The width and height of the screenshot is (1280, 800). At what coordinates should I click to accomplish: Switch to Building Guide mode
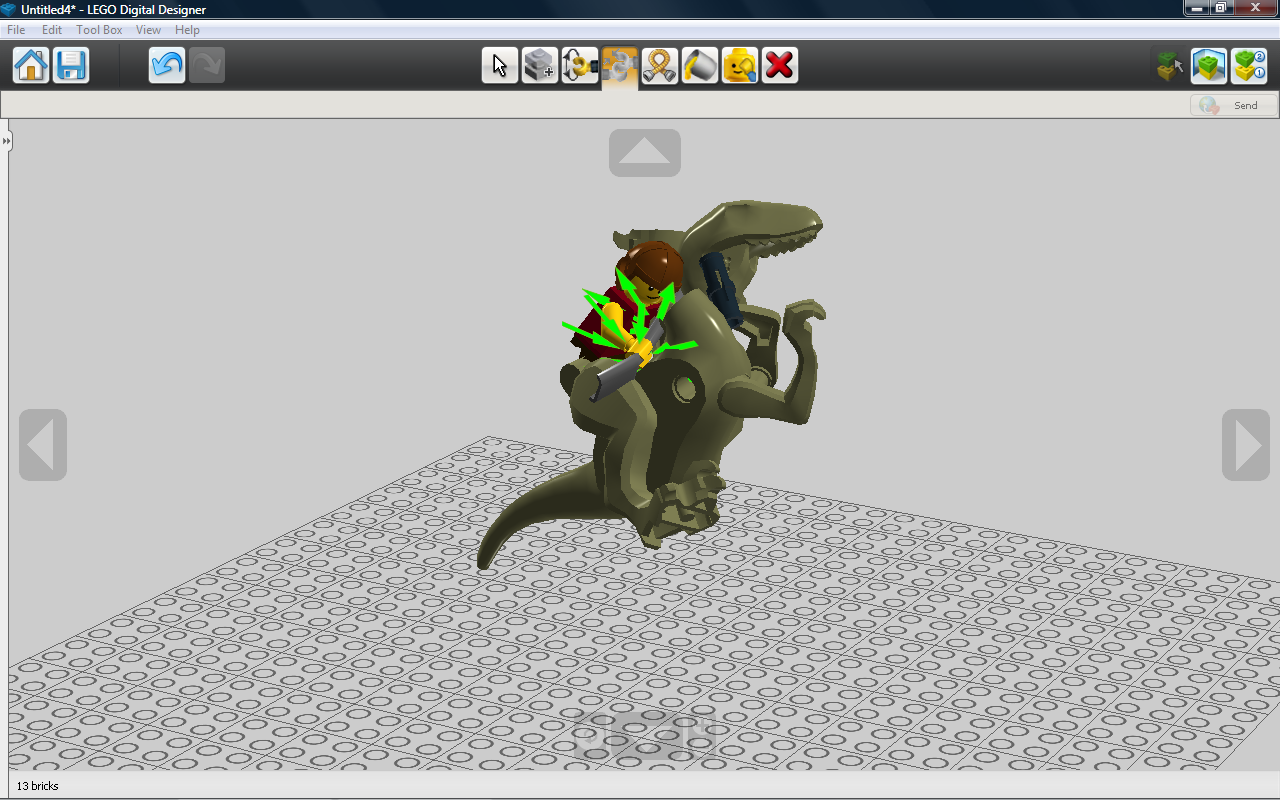tap(1249, 66)
